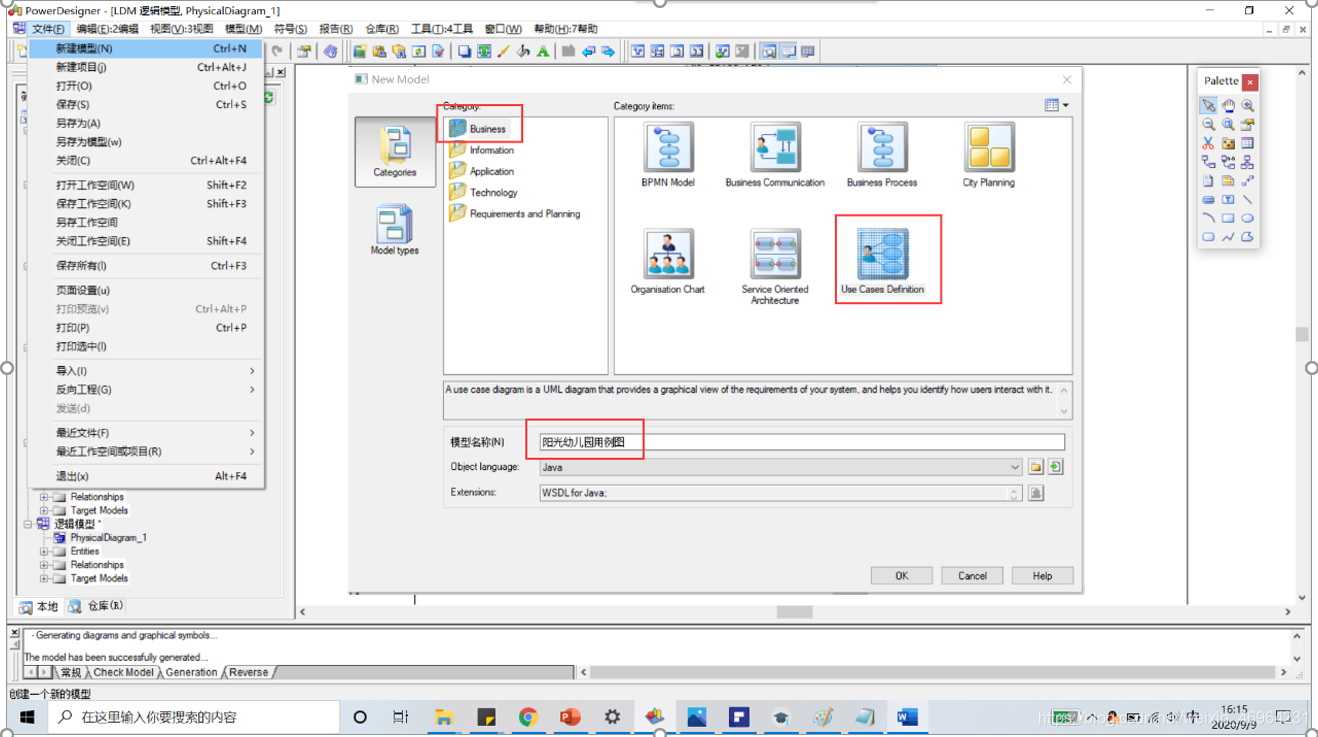Viewport: 1318px width, 737px height.
Task: Select the Zoom Out tool in Palette
Action: point(1209,124)
